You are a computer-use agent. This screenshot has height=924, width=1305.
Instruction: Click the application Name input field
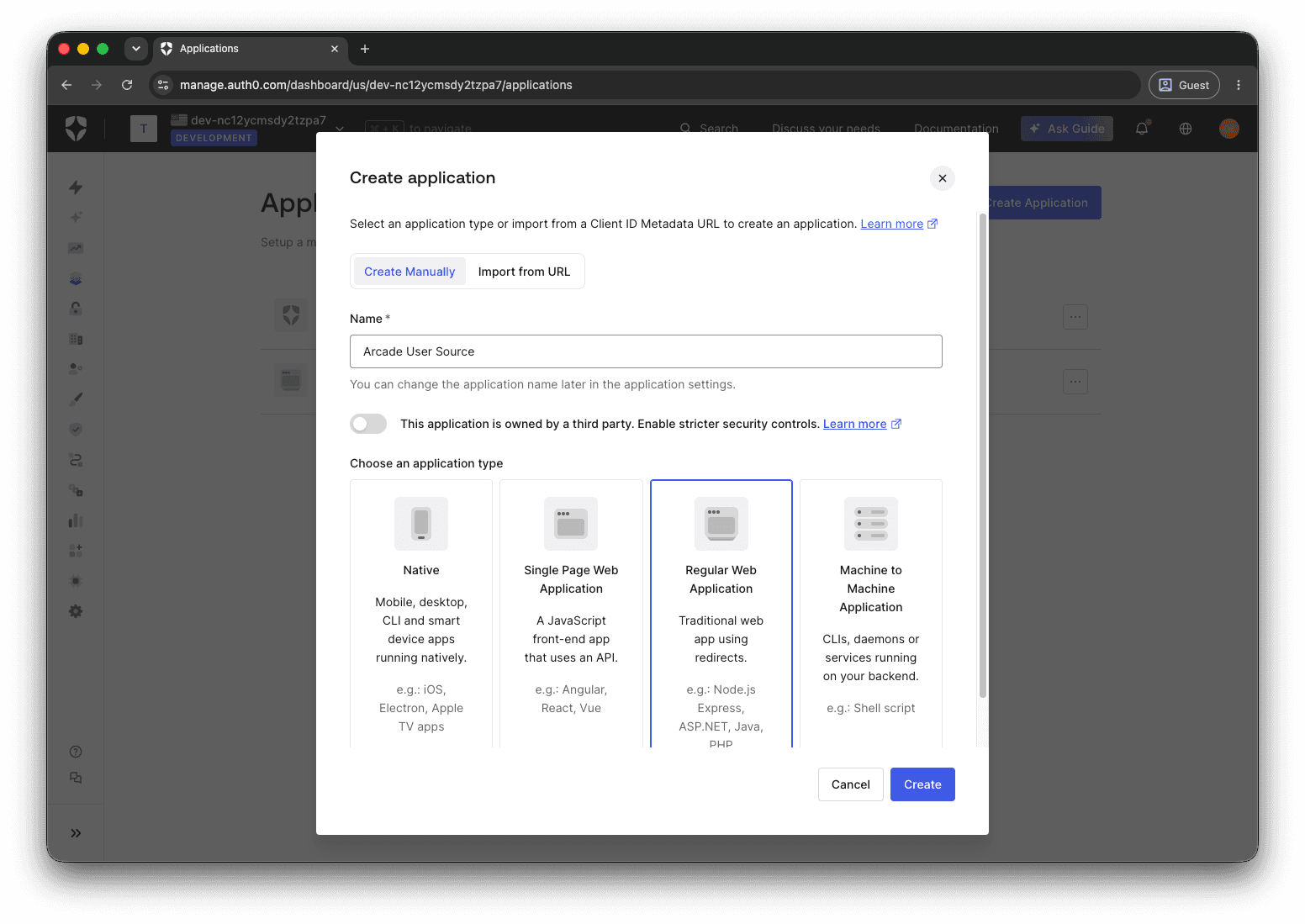(646, 351)
